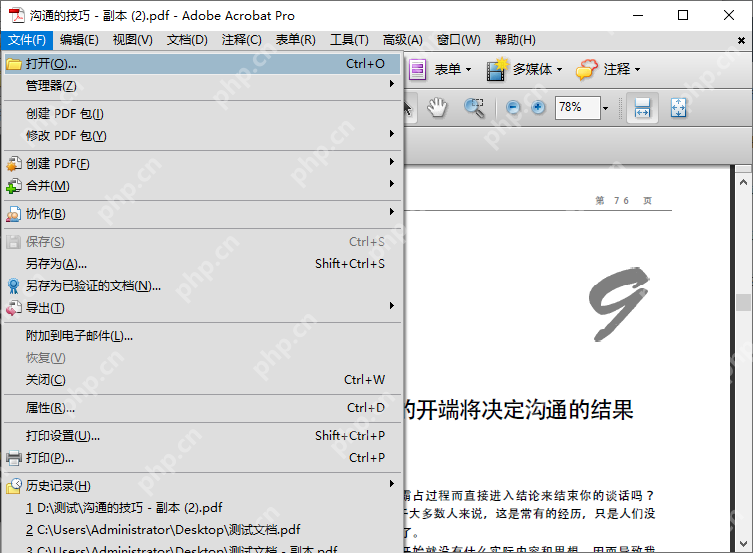Viewport: 753px width, 553px height.
Task: Select 创建 PDF 包(I) menu item
Action: [x=202, y=114]
